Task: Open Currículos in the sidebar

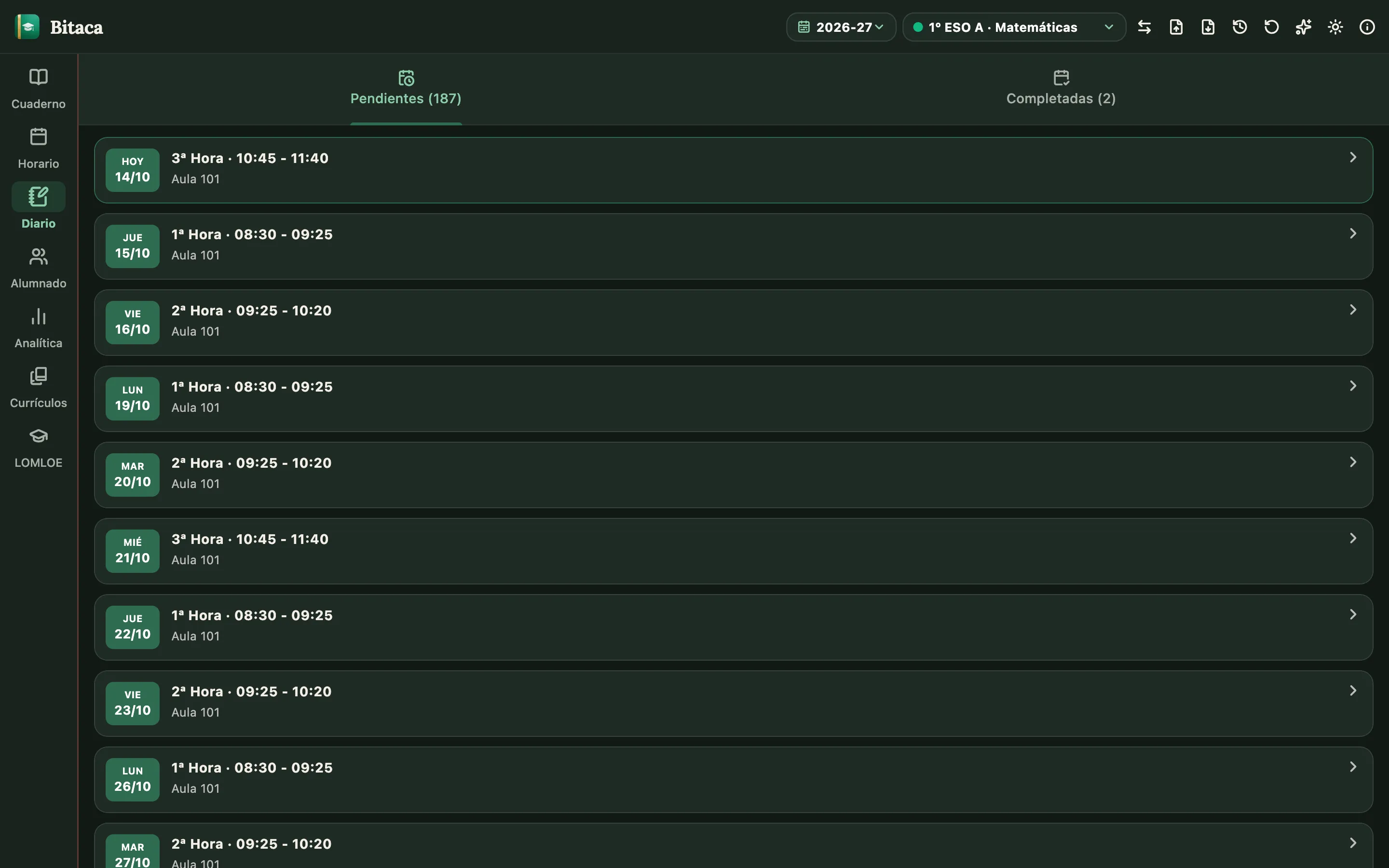Action: pos(39,388)
